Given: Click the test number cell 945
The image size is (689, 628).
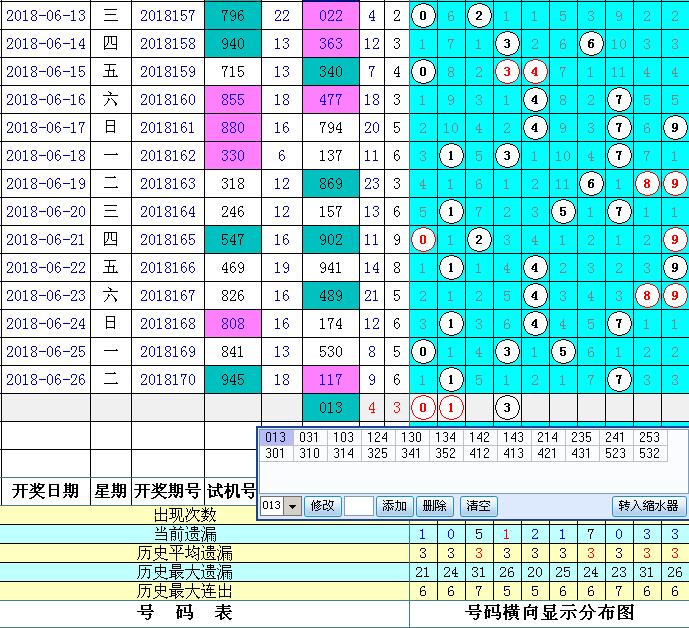Looking at the screenshot, I should 233,379.
